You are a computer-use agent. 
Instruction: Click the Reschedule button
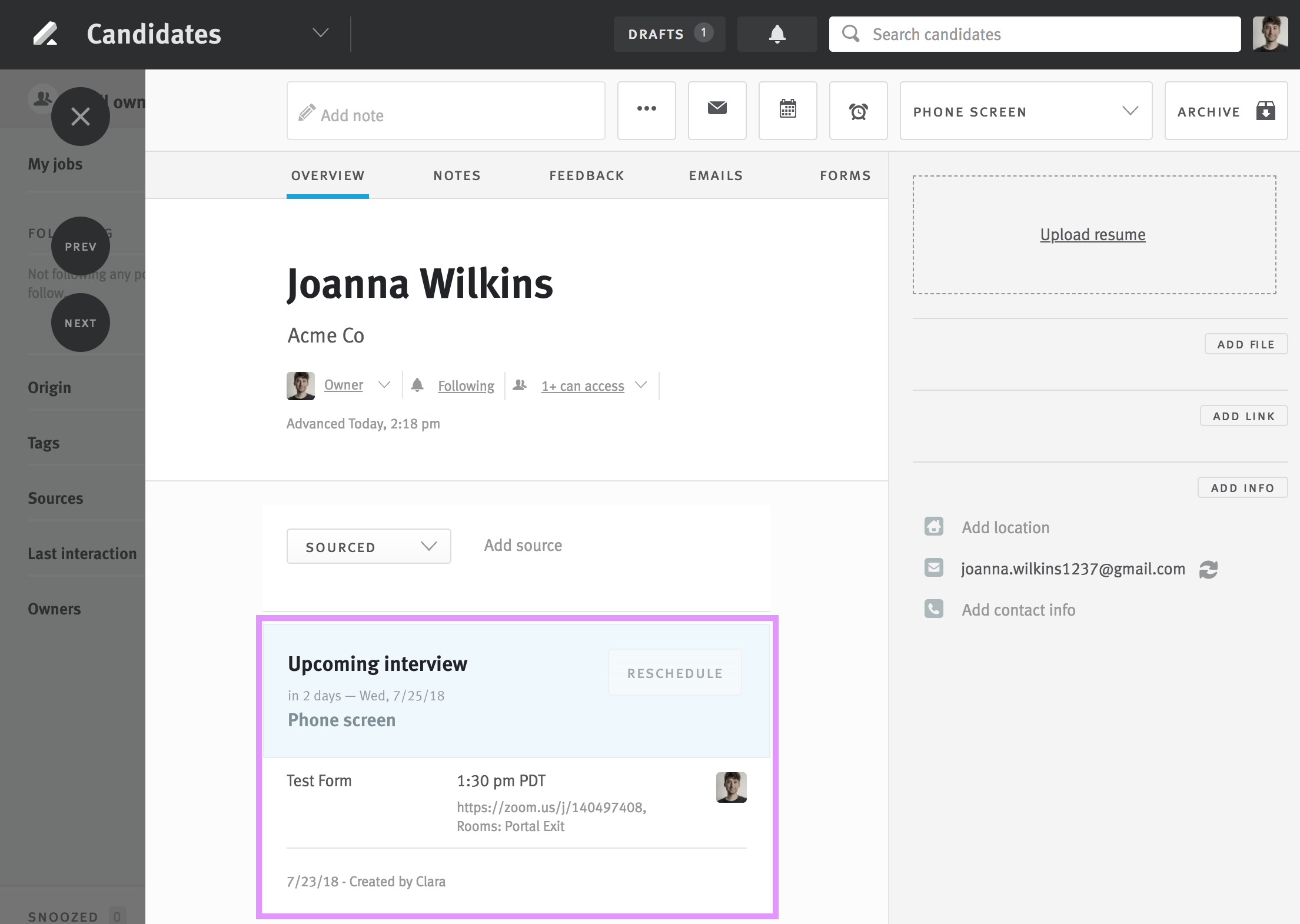[674, 673]
